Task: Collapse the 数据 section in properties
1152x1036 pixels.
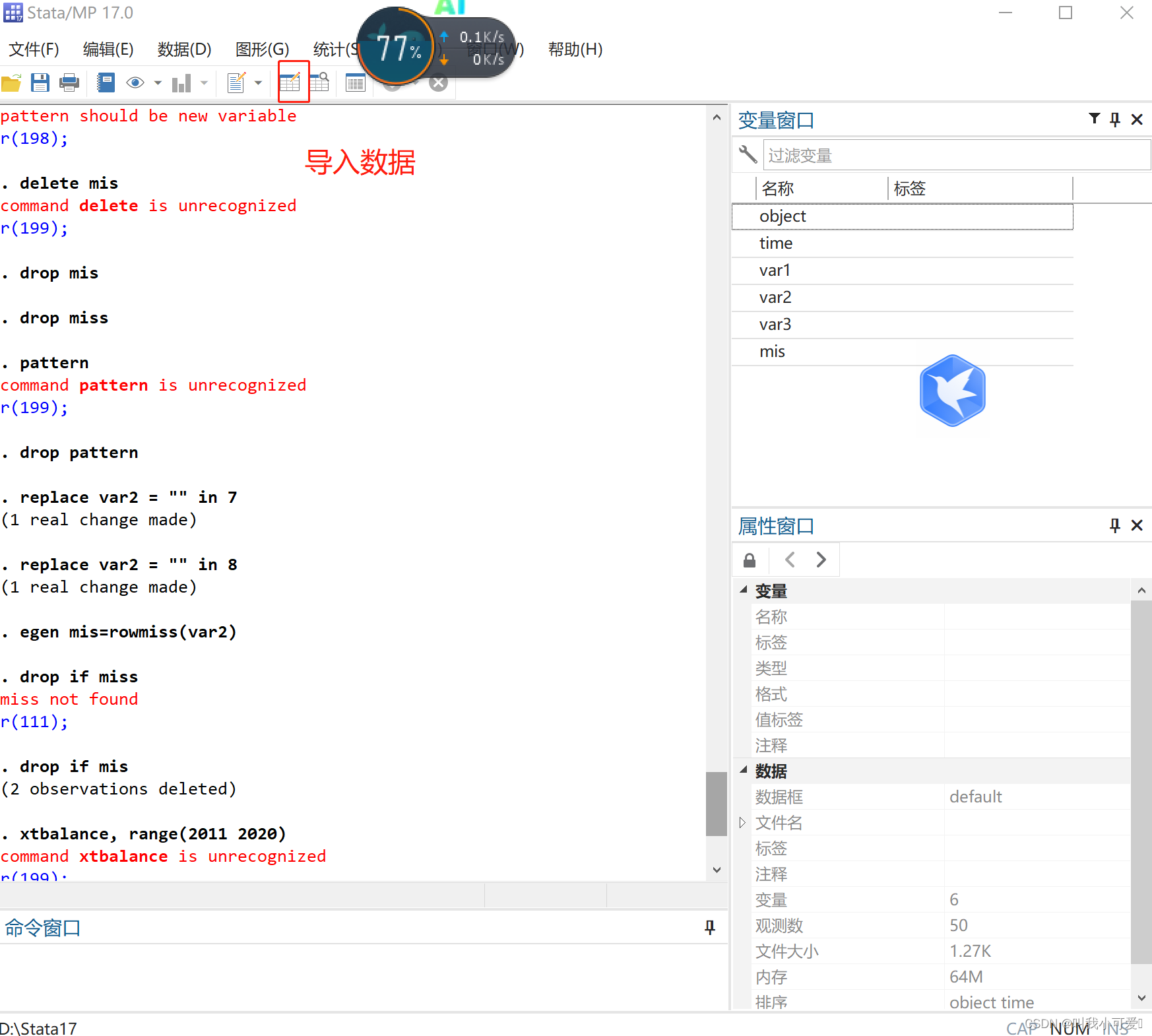Action: point(743,769)
